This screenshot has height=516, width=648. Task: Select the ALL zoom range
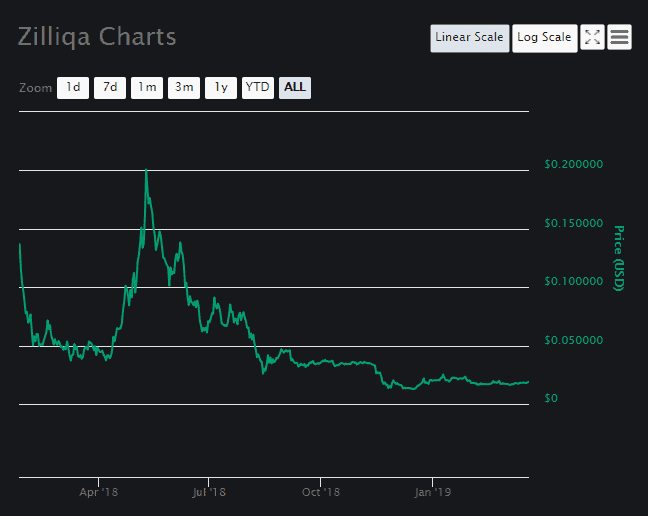(x=295, y=88)
